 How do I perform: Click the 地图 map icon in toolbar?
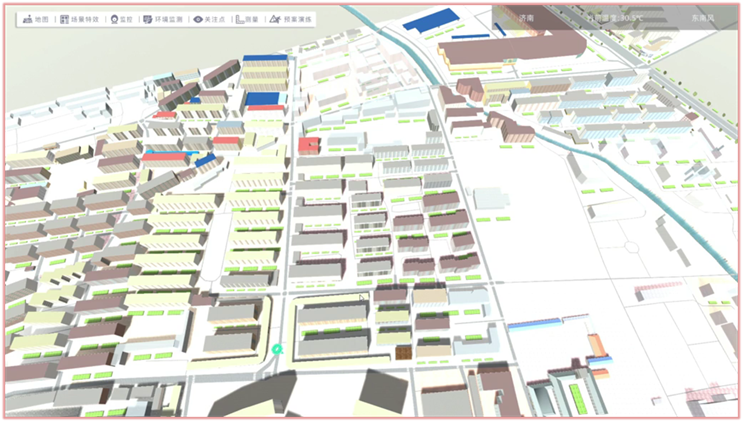tap(27, 19)
